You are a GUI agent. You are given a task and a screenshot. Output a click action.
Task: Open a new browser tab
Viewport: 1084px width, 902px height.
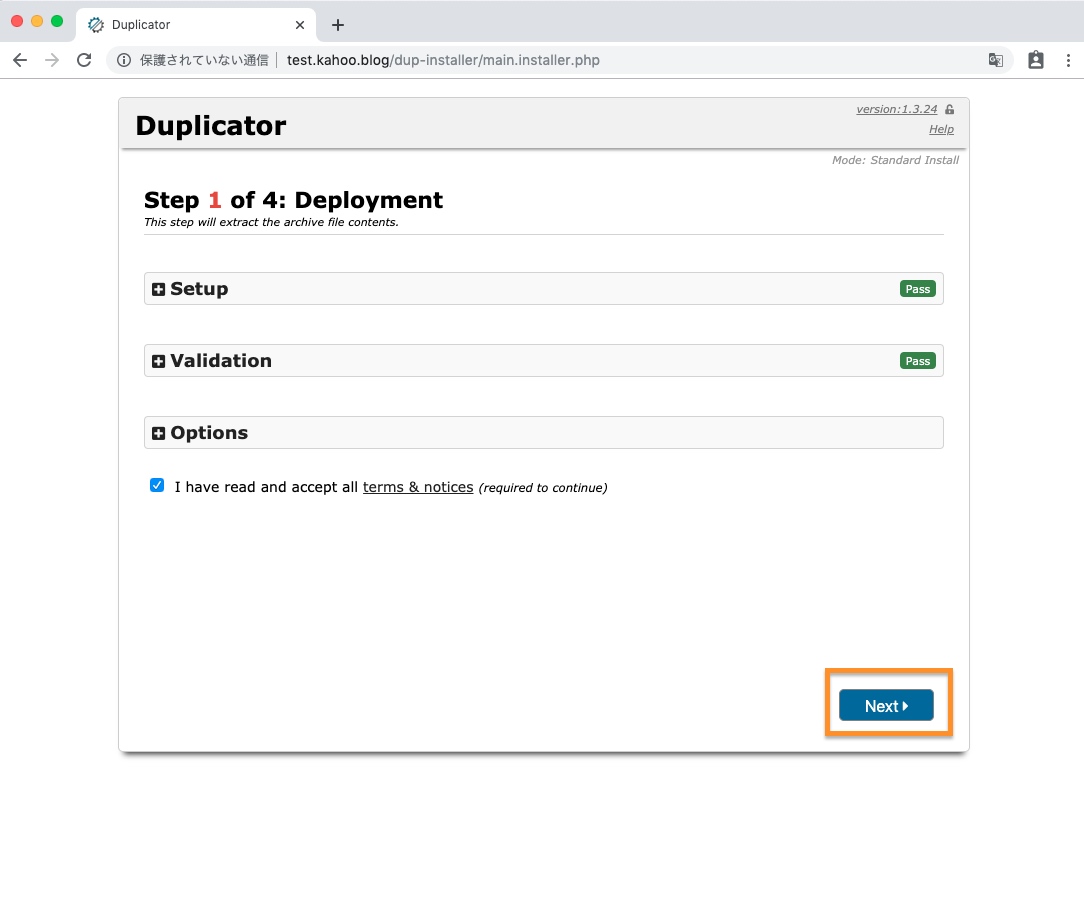[338, 25]
